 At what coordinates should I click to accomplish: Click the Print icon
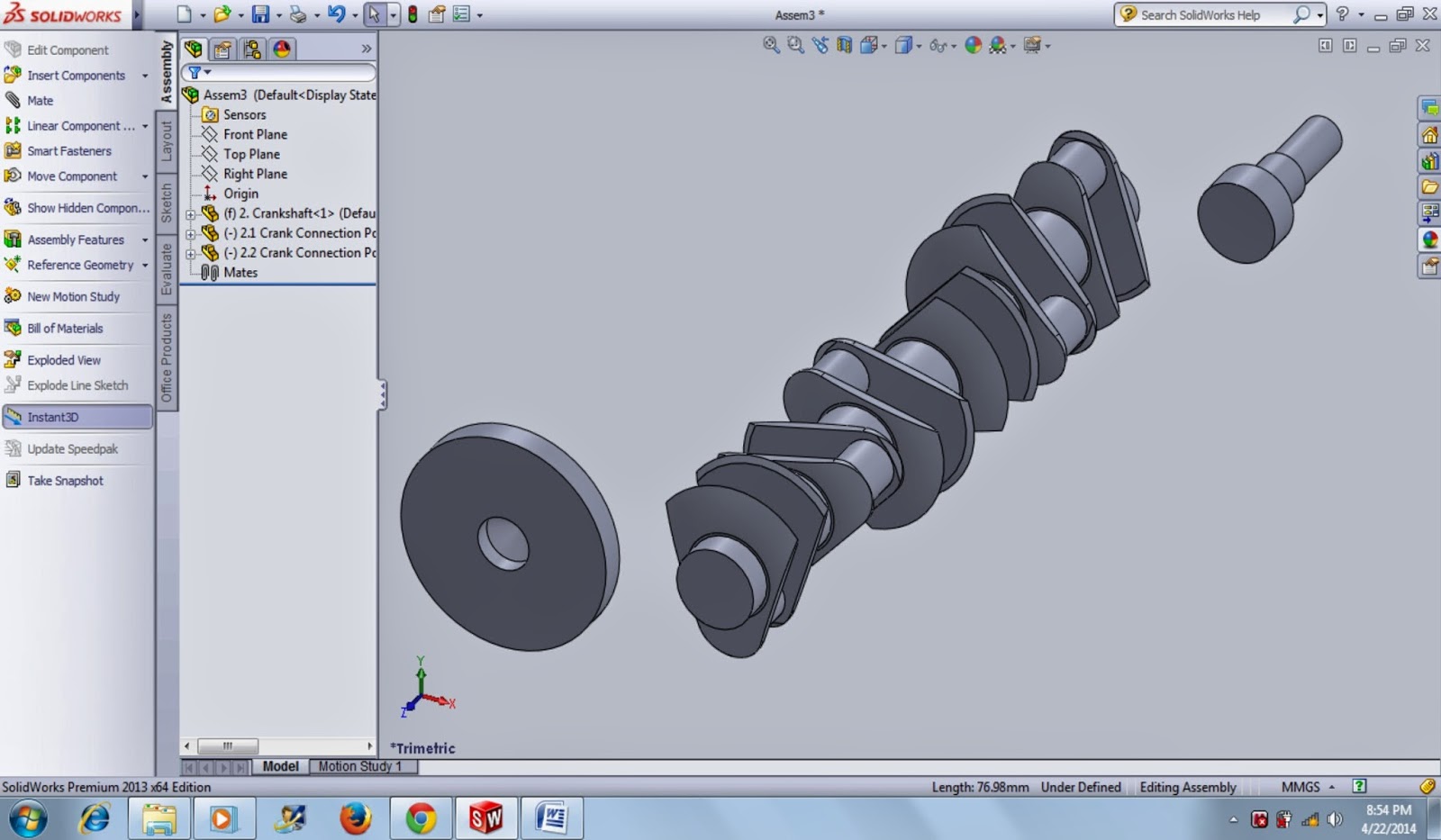[298, 14]
